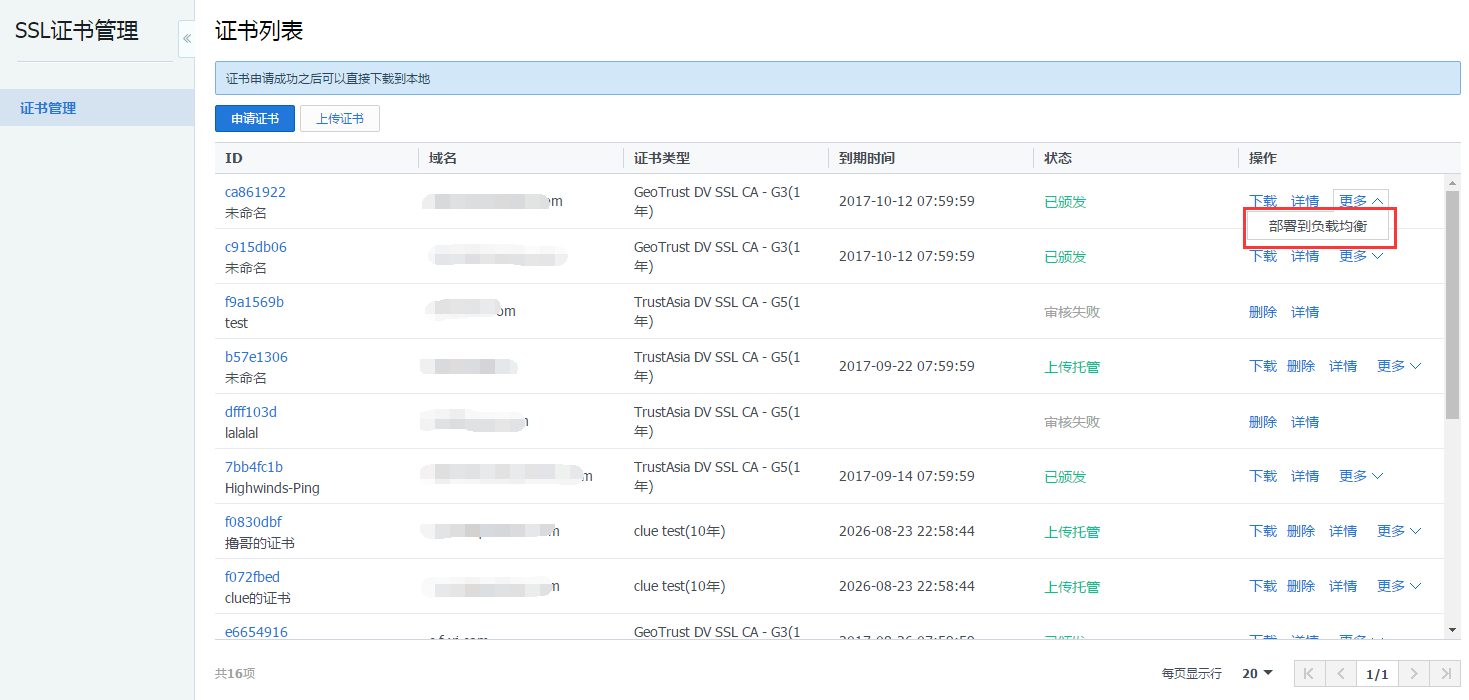Go to the next page arrow
Image resolution: width=1469 pixels, height=700 pixels.
click(x=1413, y=674)
